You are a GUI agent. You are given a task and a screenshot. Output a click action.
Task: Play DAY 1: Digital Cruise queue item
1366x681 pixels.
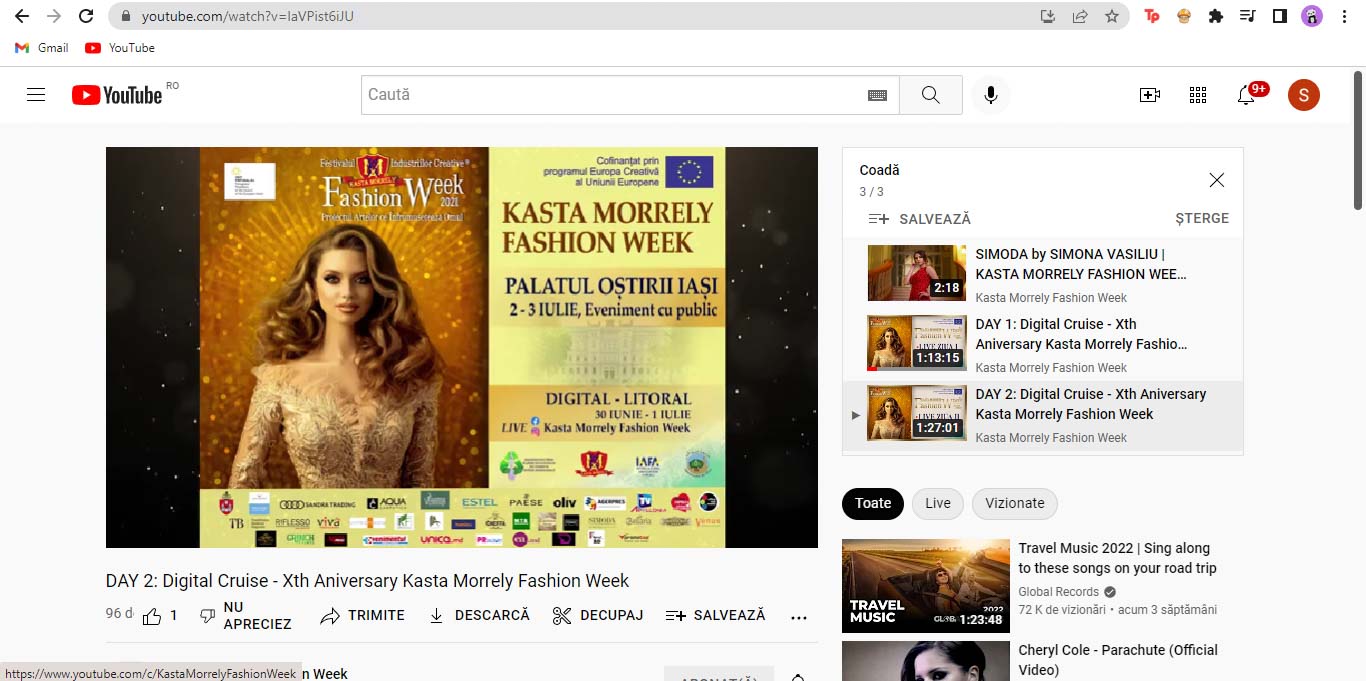(x=1043, y=345)
